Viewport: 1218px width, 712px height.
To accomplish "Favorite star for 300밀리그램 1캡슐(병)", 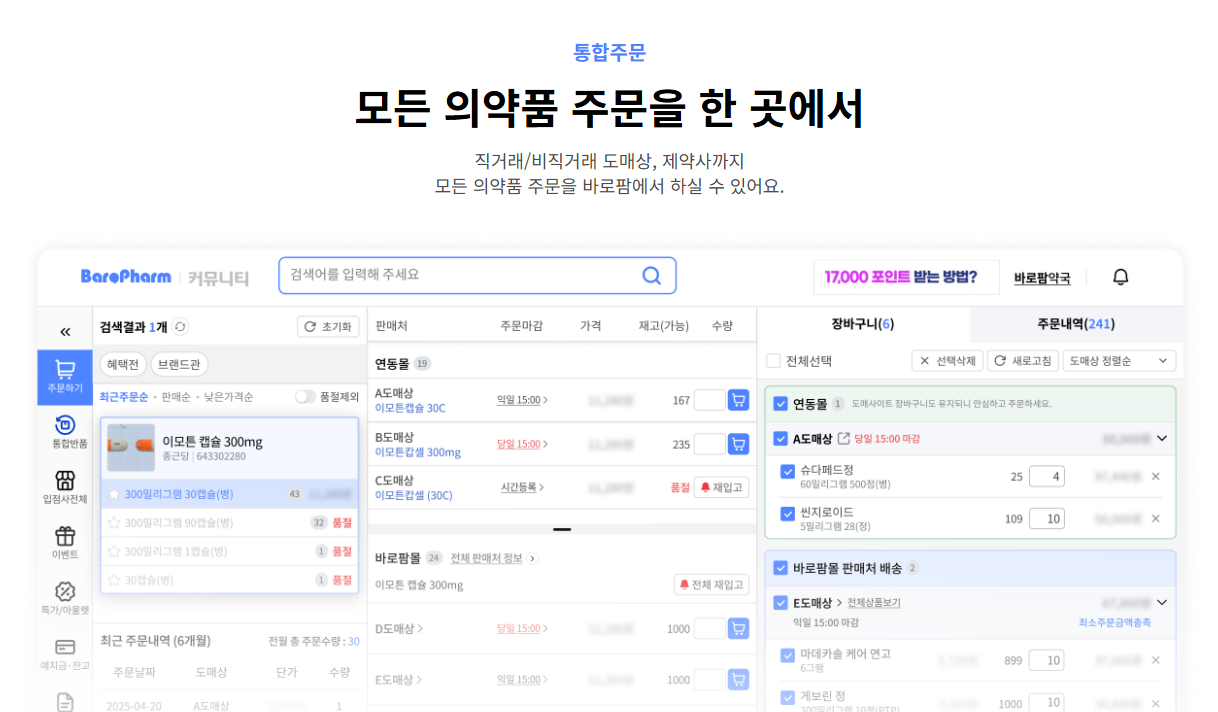I will (114, 551).
